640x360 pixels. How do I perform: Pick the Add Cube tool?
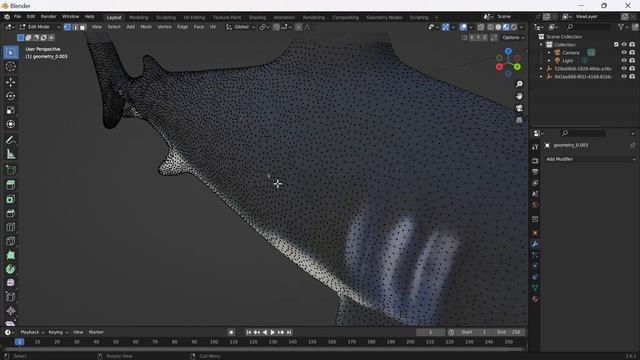(x=11, y=170)
